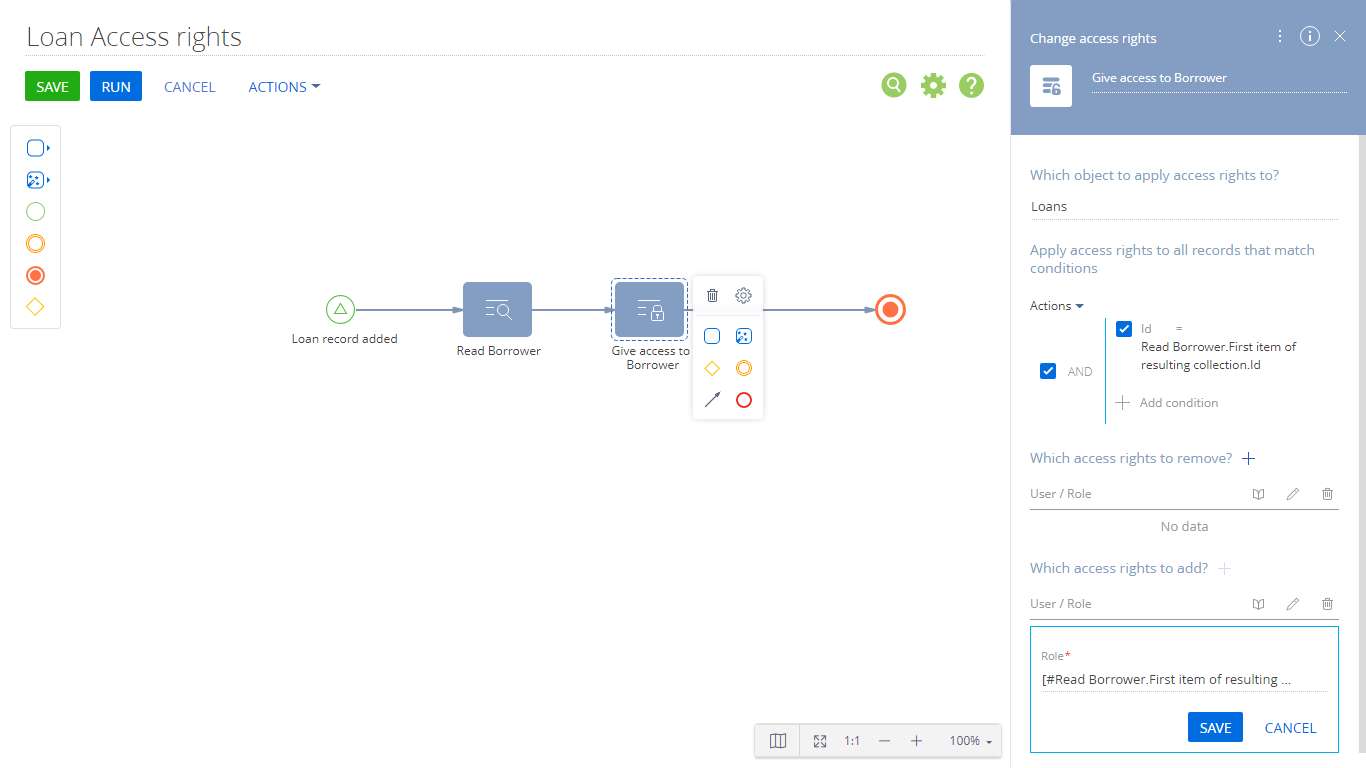
Task: Zoom out with the minus button
Action: pos(884,741)
